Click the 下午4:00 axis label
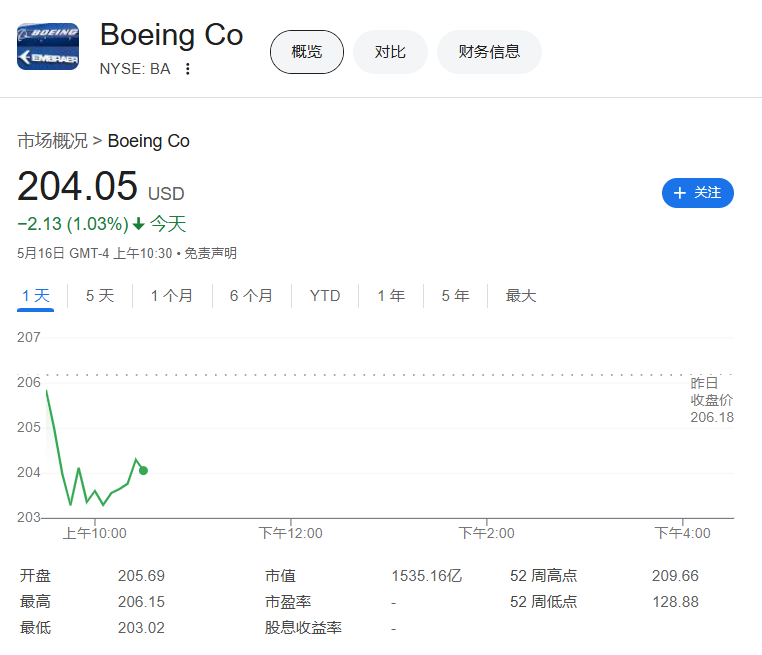The height and width of the screenshot is (655, 762). pos(682,533)
